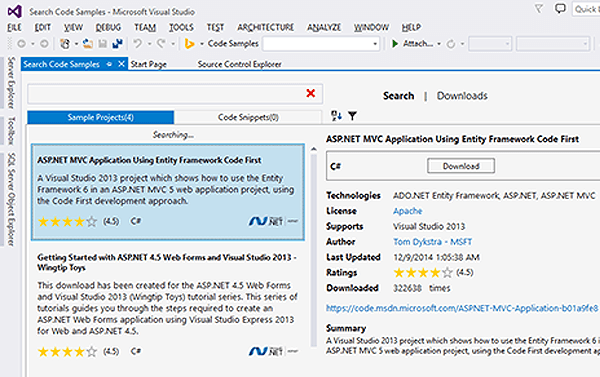The image size is (600, 377).
Task: Open the Bing search provider dropdown
Action: point(202,44)
